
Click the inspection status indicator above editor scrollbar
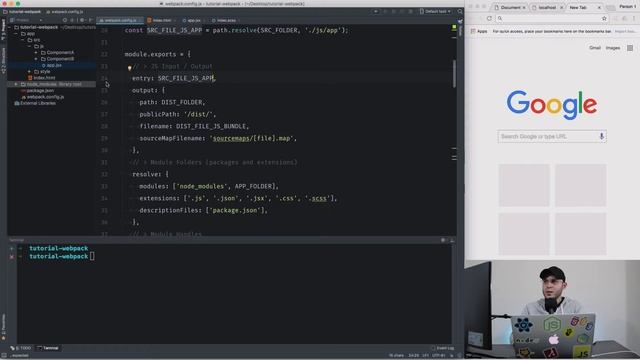[x=454, y=27]
